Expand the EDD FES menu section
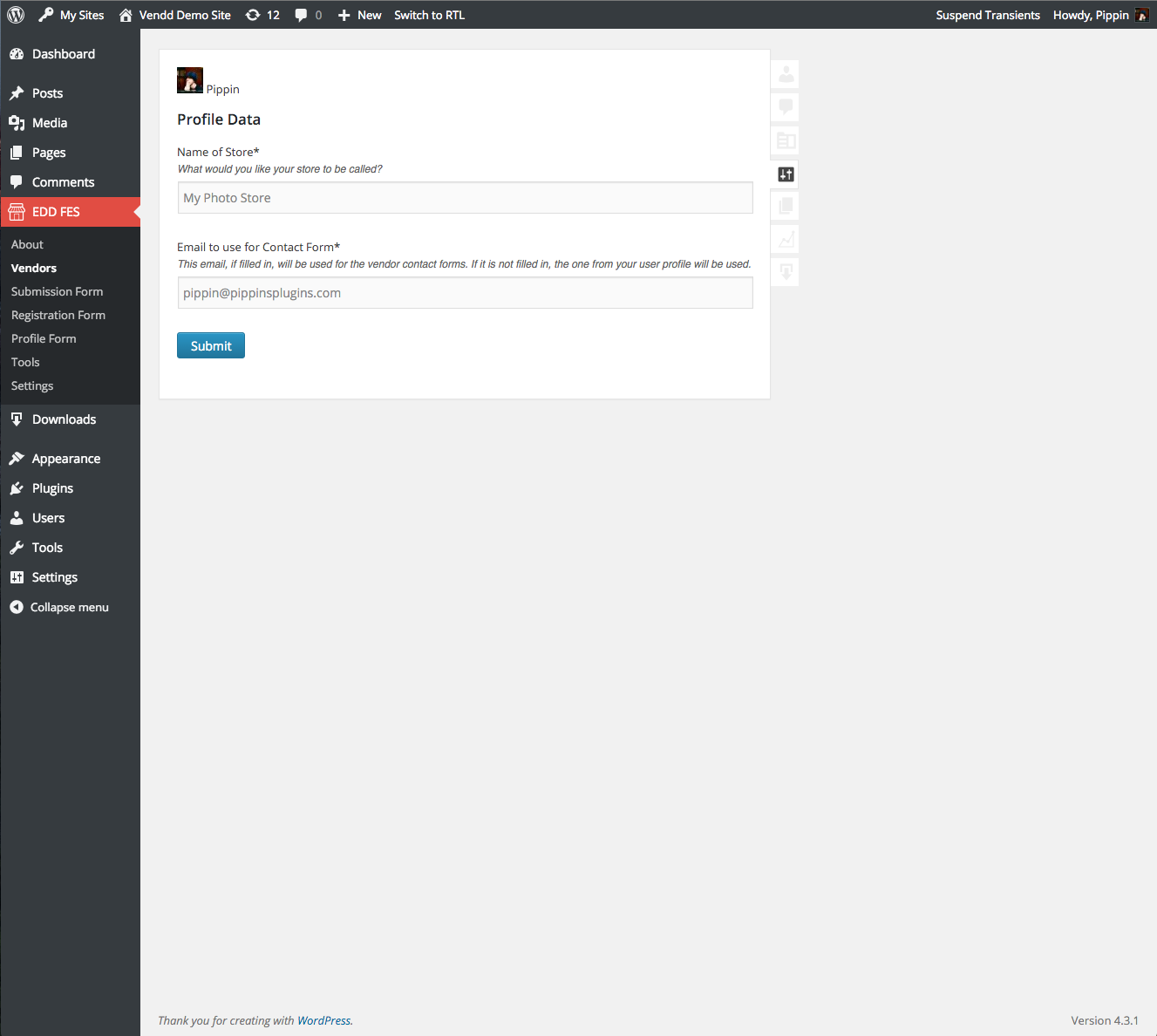This screenshot has width=1157, height=1036. pos(56,211)
